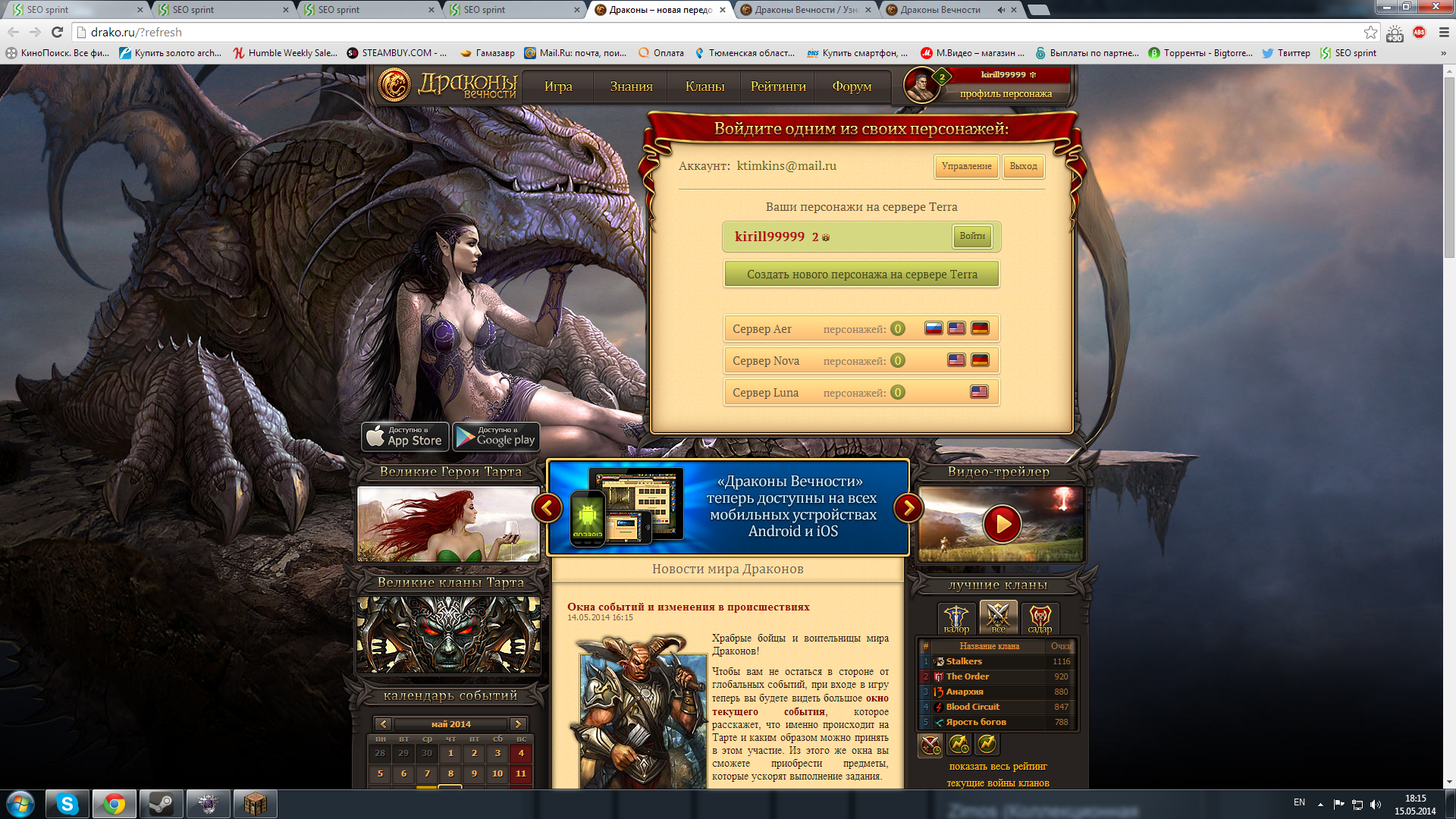Open Steam from taskbar

click(x=161, y=804)
